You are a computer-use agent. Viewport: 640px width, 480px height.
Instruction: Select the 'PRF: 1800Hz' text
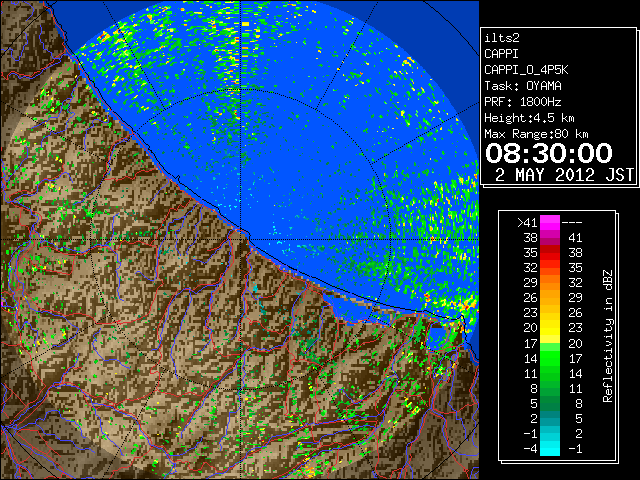click(523, 102)
